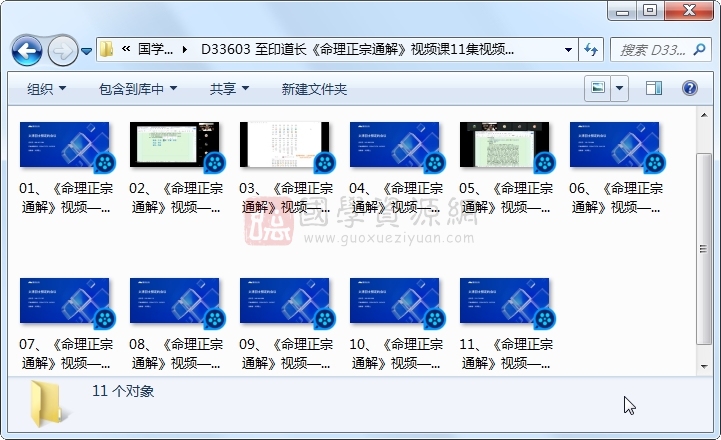Select the video 07 thumbnail
Viewport: 721px width, 440px height.
coord(64,301)
